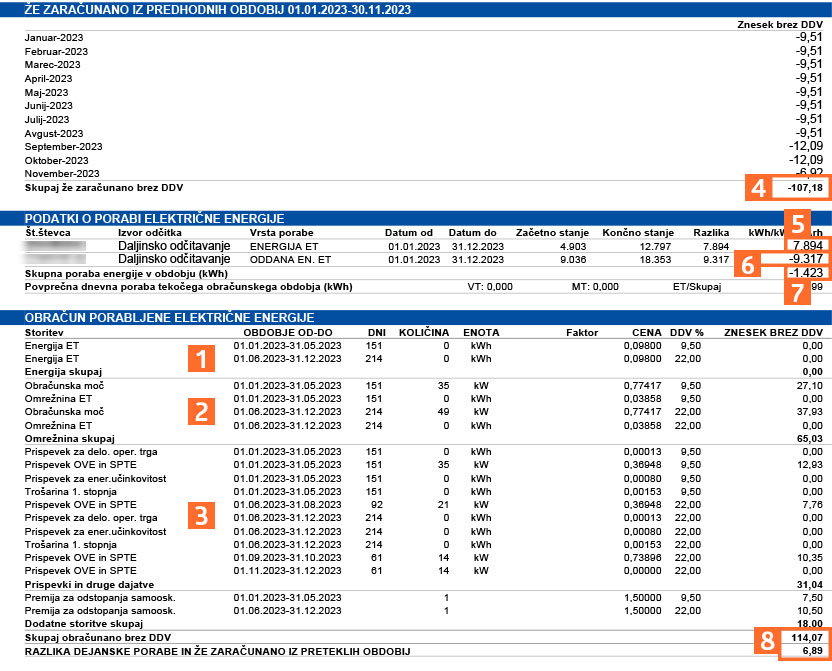
Task: Click the -9,51 amount for Januar-2023
Action: pos(809,37)
